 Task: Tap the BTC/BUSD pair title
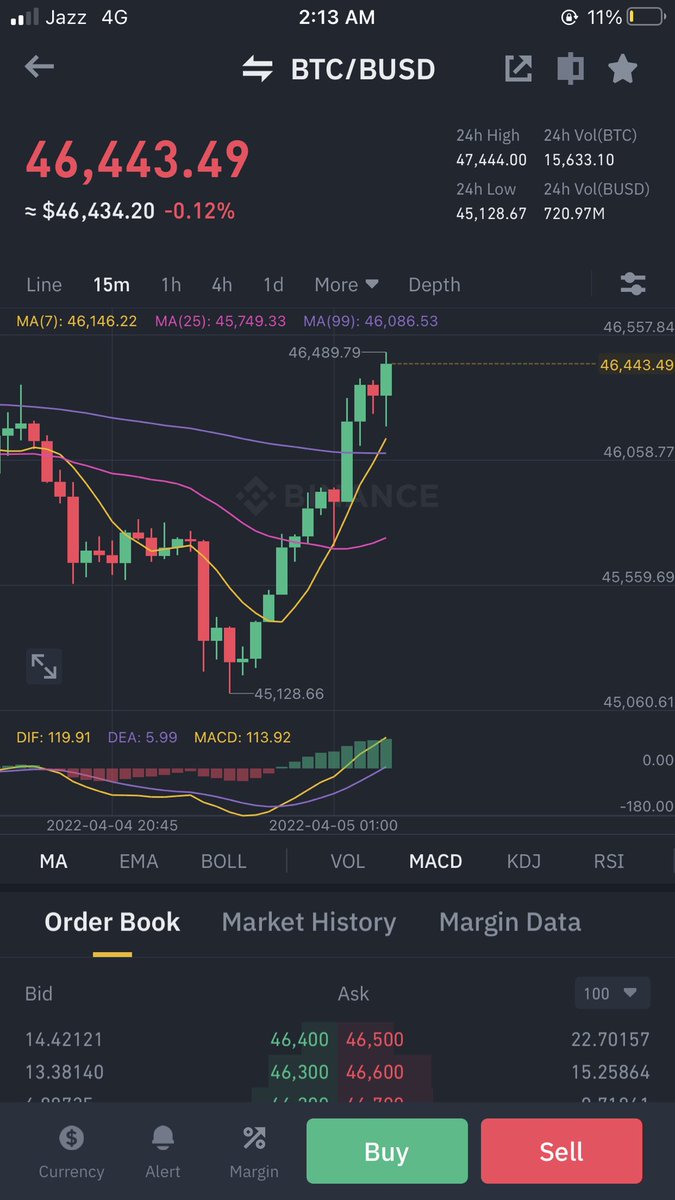click(363, 70)
